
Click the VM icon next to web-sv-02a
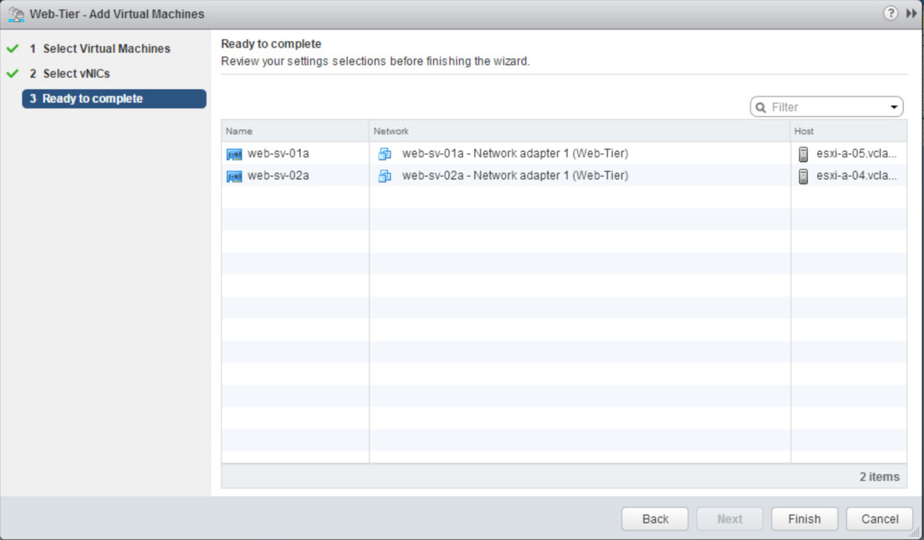tap(234, 176)
